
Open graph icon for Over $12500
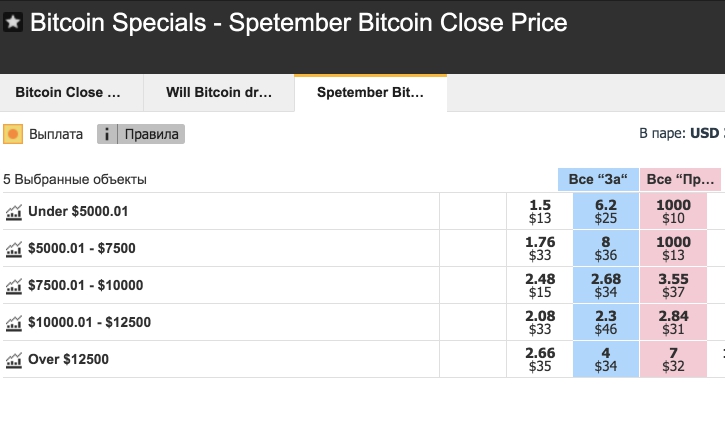(14, 360)
